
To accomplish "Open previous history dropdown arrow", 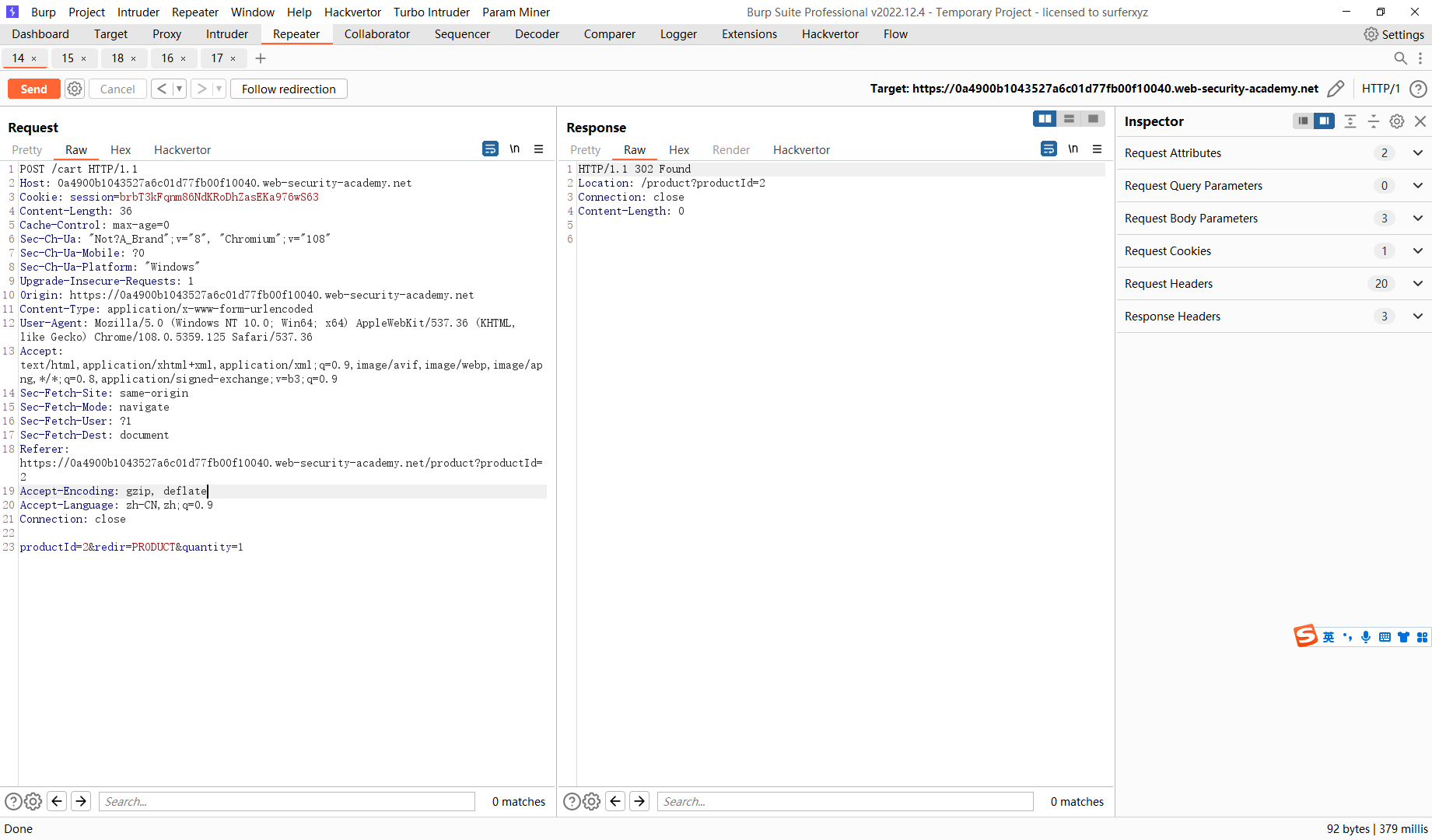I will click(179, 89).
